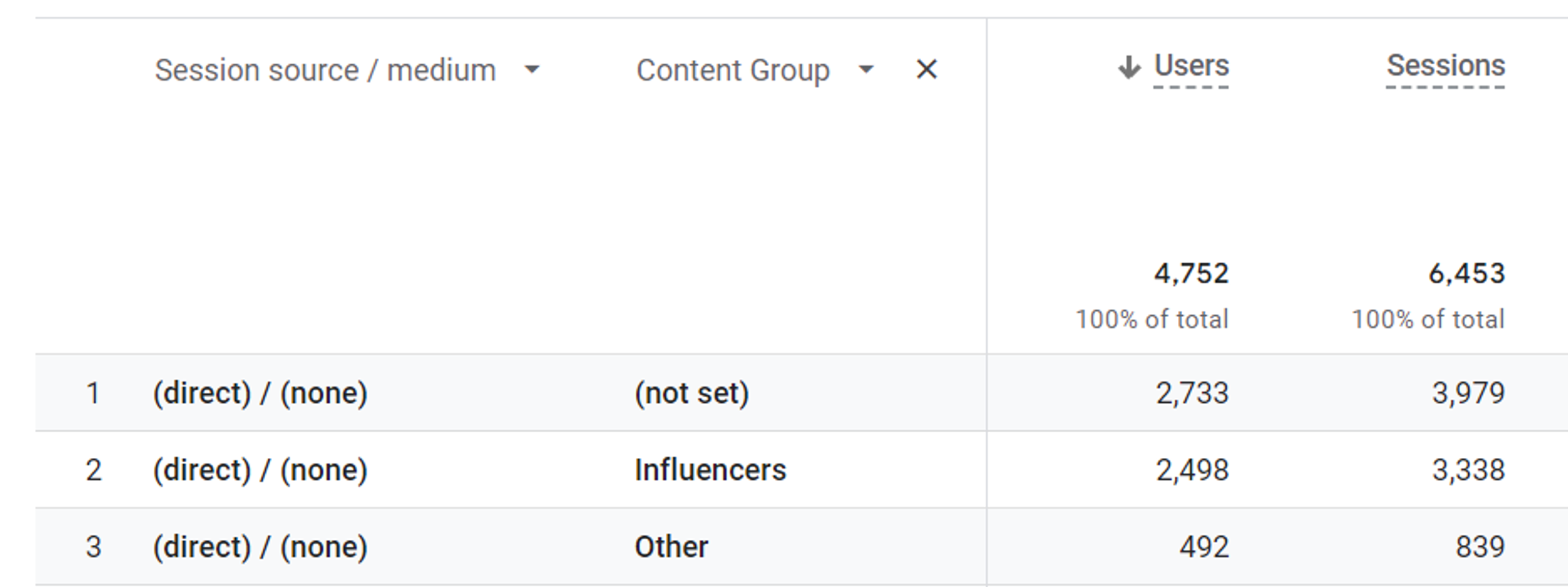
Task: Click the 492 users value
Action: [1204, 547]
